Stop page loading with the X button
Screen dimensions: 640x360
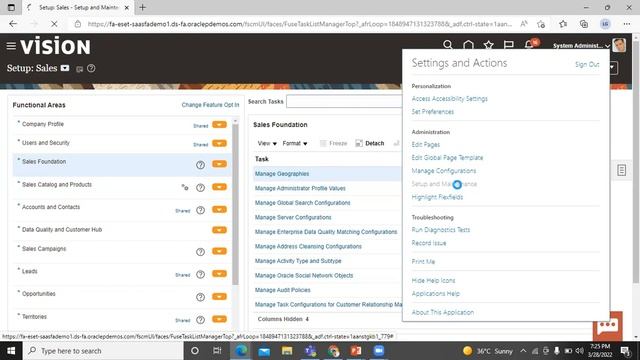54,24
